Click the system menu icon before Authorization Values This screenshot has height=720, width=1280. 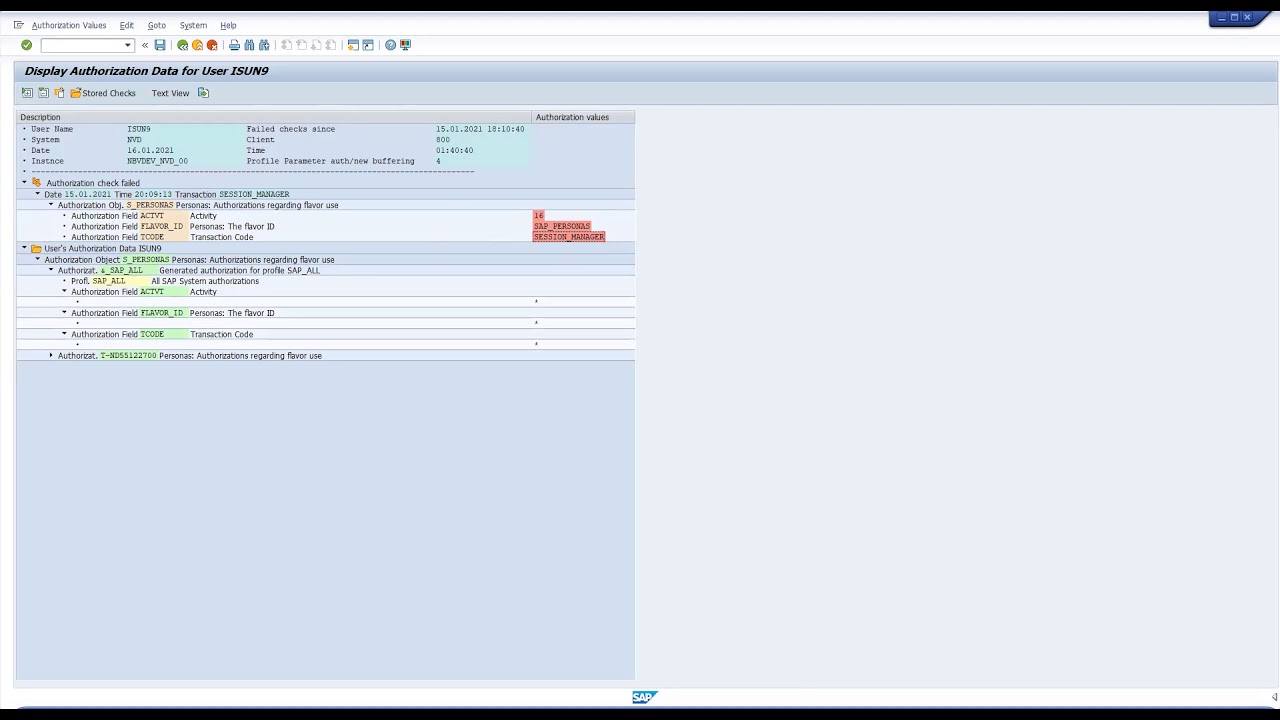pos(18,25)
